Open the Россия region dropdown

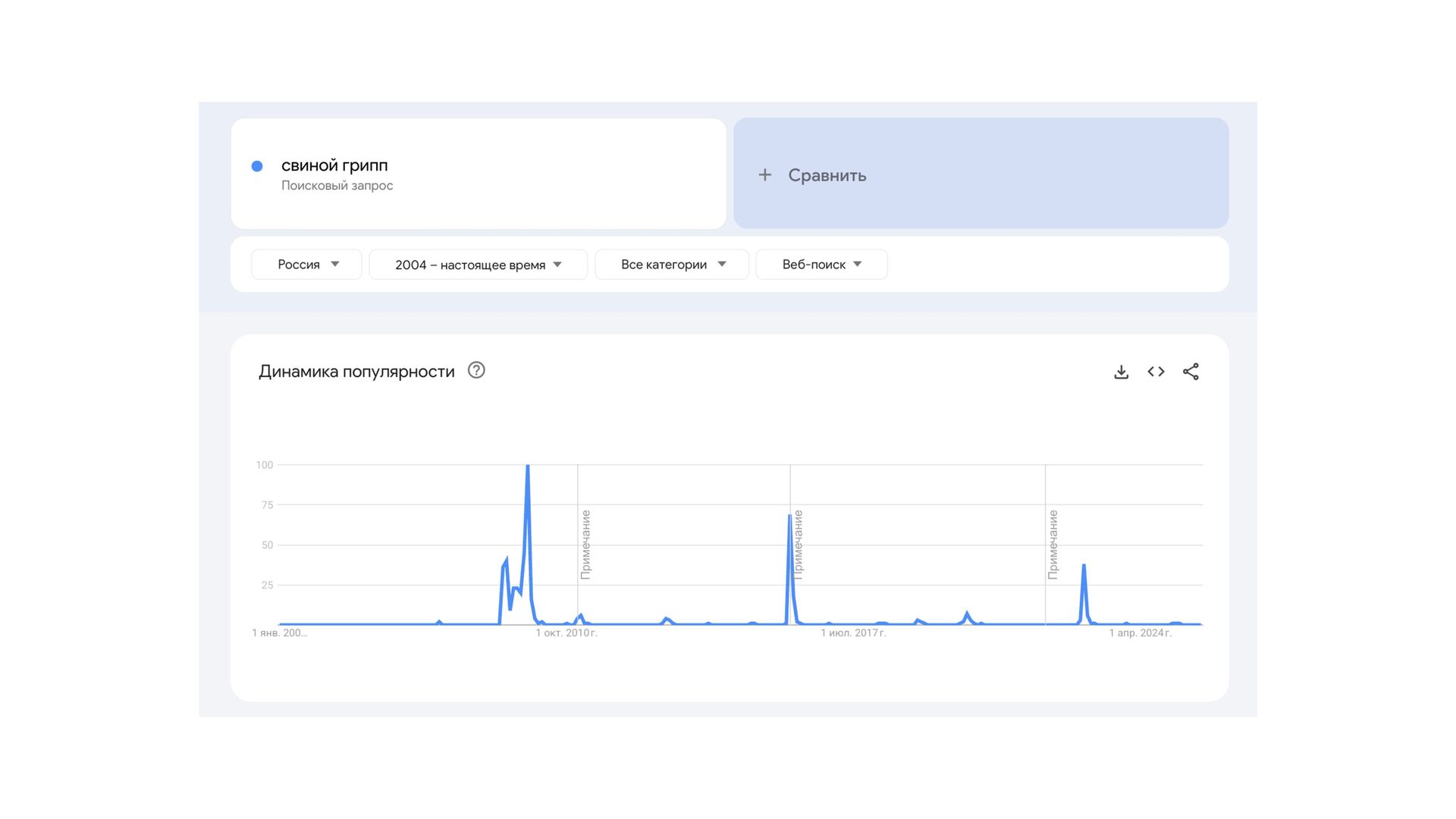[x=306, y=265]
